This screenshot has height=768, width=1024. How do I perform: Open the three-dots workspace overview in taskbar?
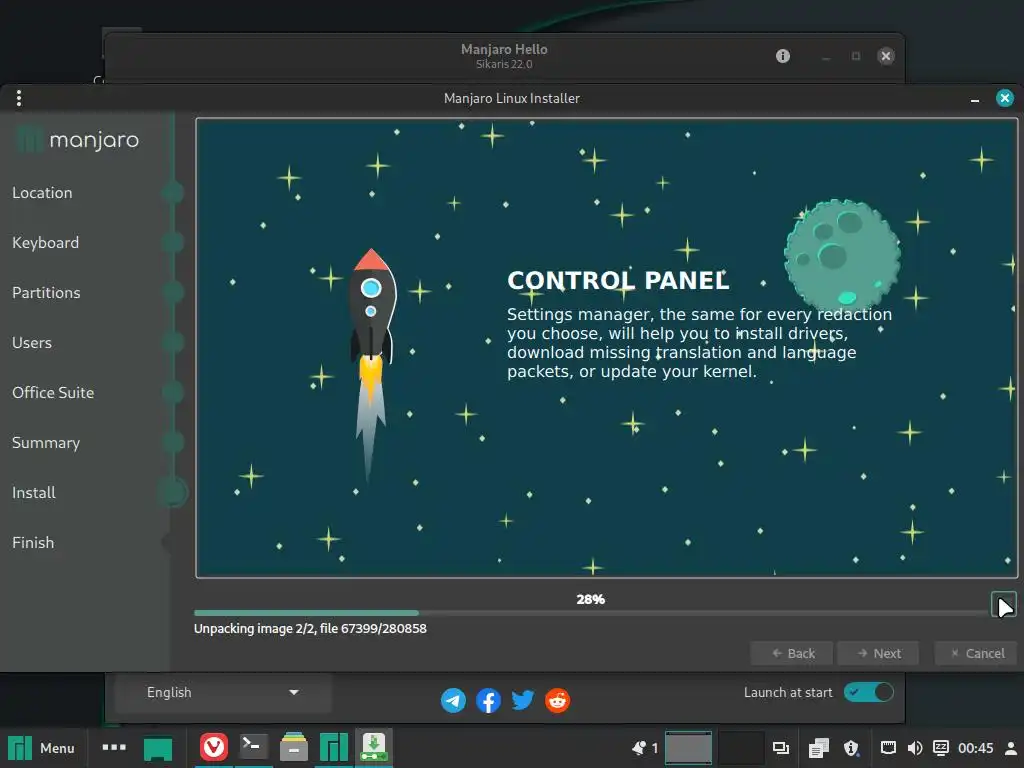[x=114, y=747]
